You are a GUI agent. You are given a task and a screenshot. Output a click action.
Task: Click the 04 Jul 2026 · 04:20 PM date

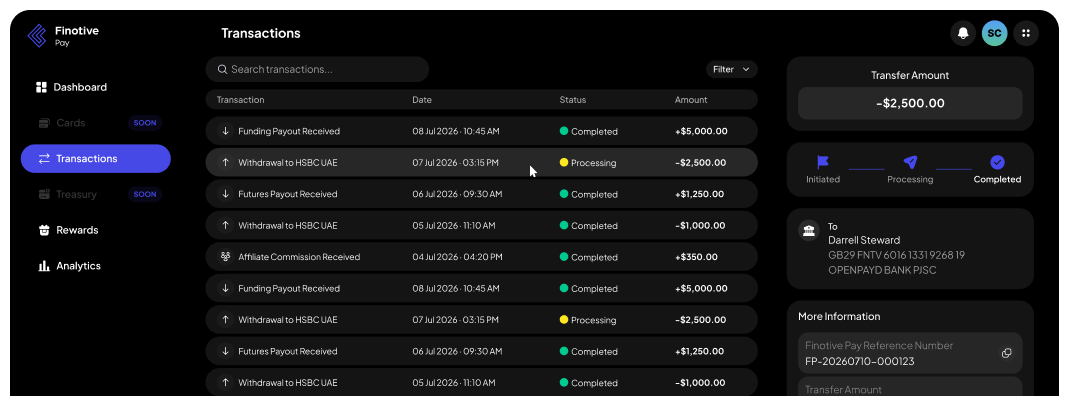tap(457, 257)
